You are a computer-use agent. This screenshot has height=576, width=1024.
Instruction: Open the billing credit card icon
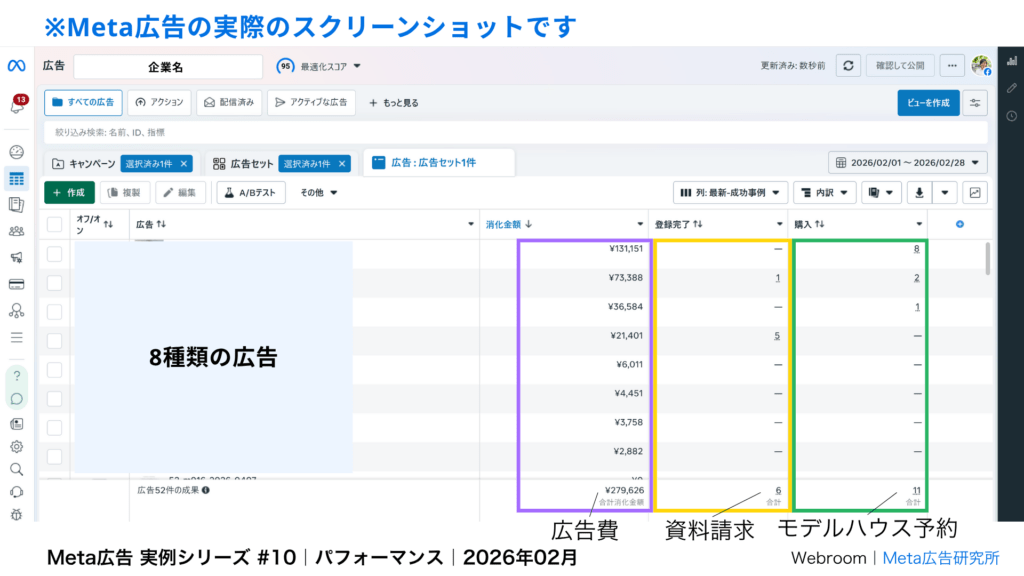[16, 284]
